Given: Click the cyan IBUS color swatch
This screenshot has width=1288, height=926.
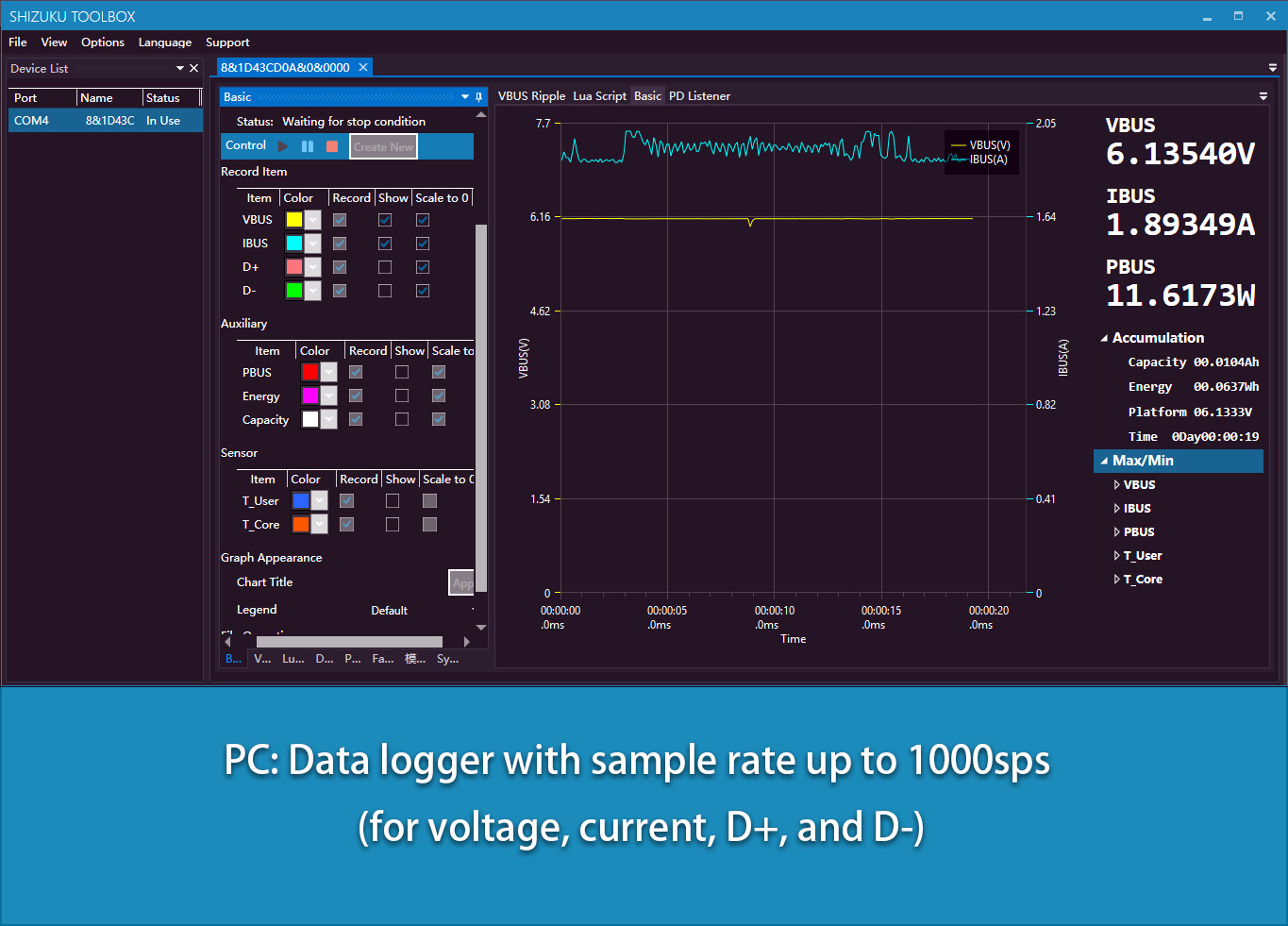Looking at the screenshot, I should tap(294, 244).
